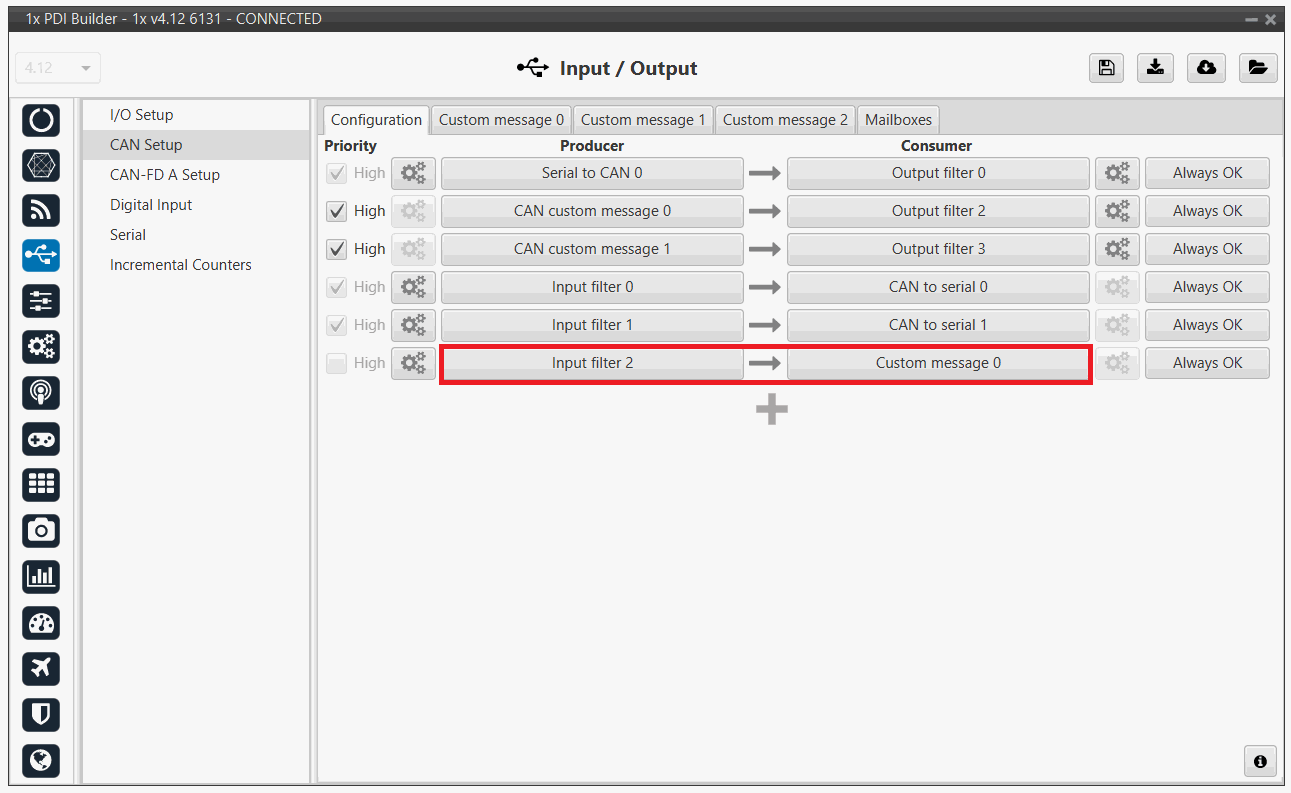This screenshot has width=1291, height=793.
Task: Click Always OK button for Input filter 0
Action: point(1207,287)
